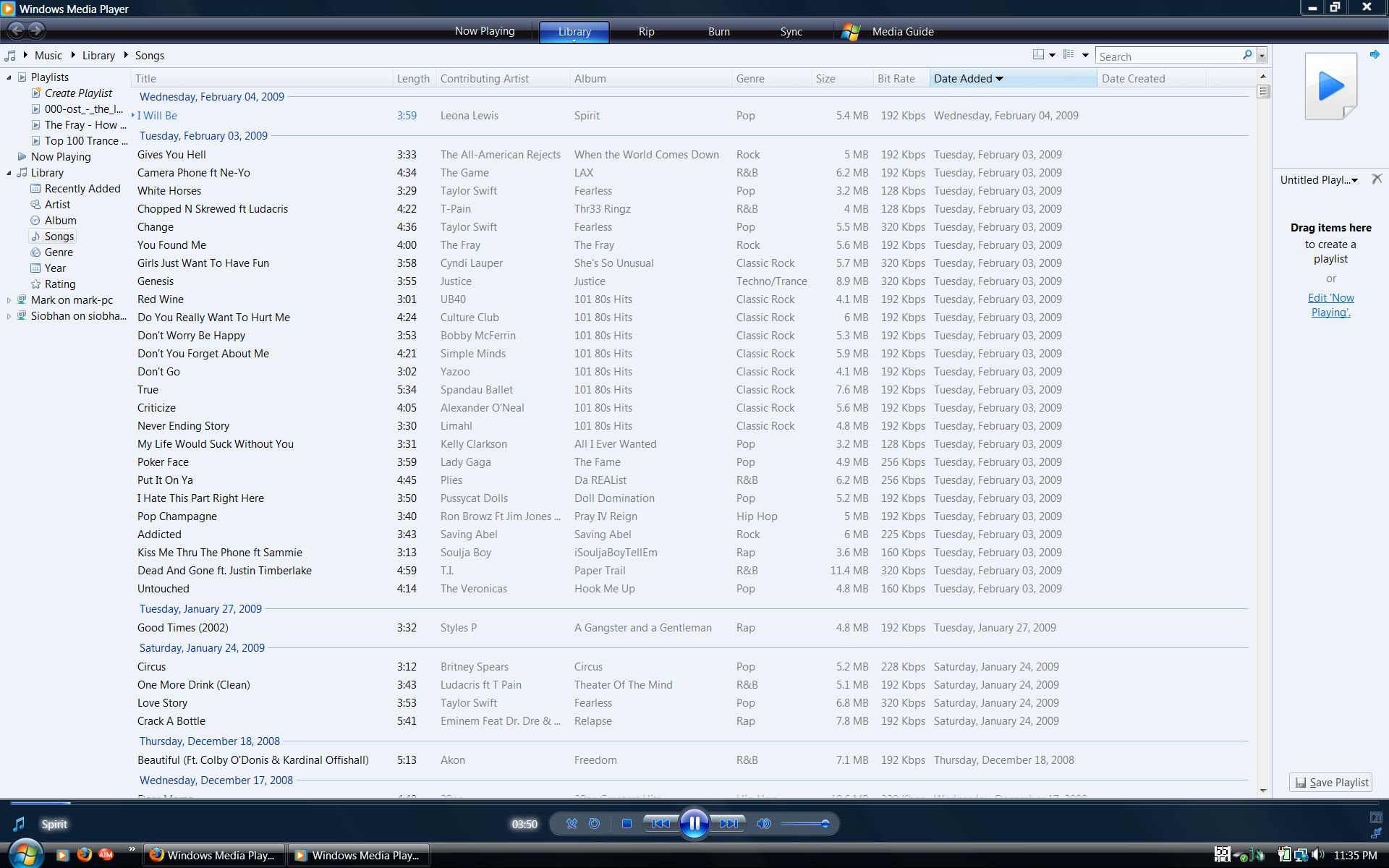Adjust the volume slider
1389x868 pixels.
click(804, 823)
